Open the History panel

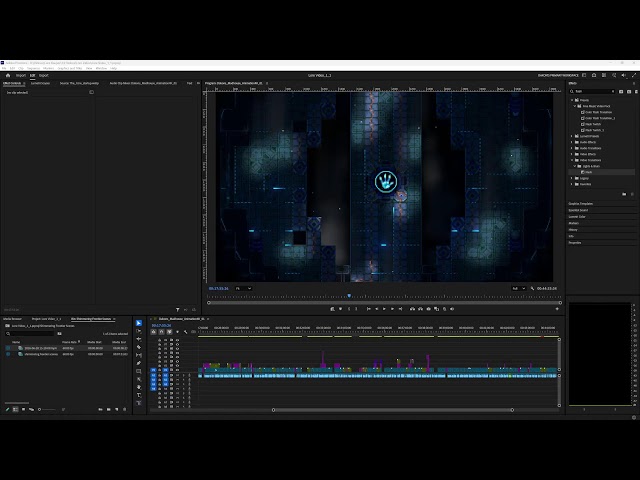point(573,230)
